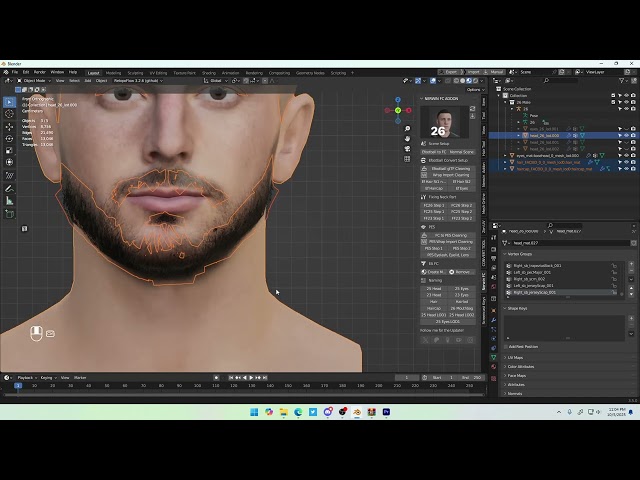Click the 26 Head naming button
Image resolution: width=640 pixels, height=480 pixels.
click(x=434, y=289)
